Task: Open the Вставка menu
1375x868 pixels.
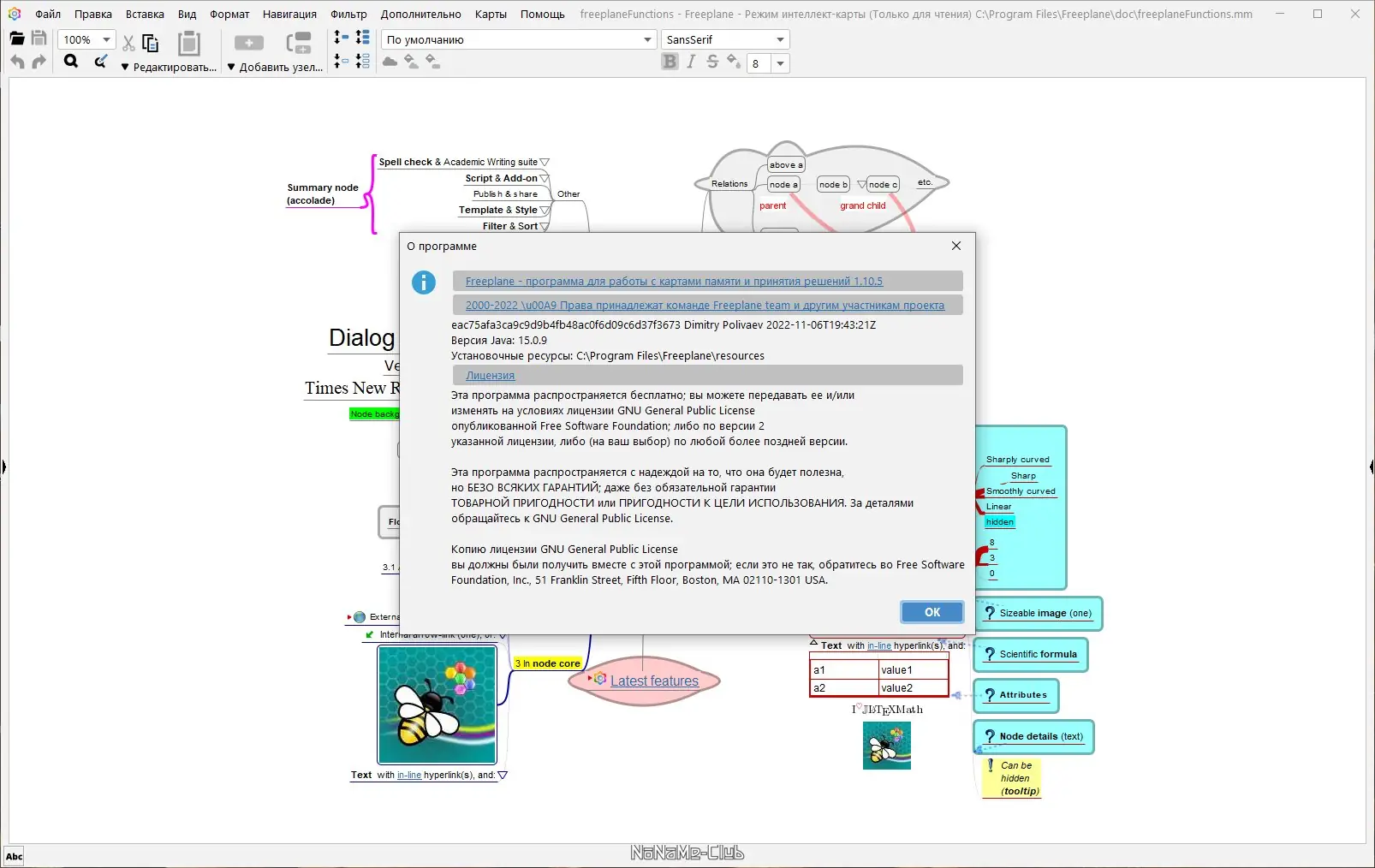Action: 145,14
